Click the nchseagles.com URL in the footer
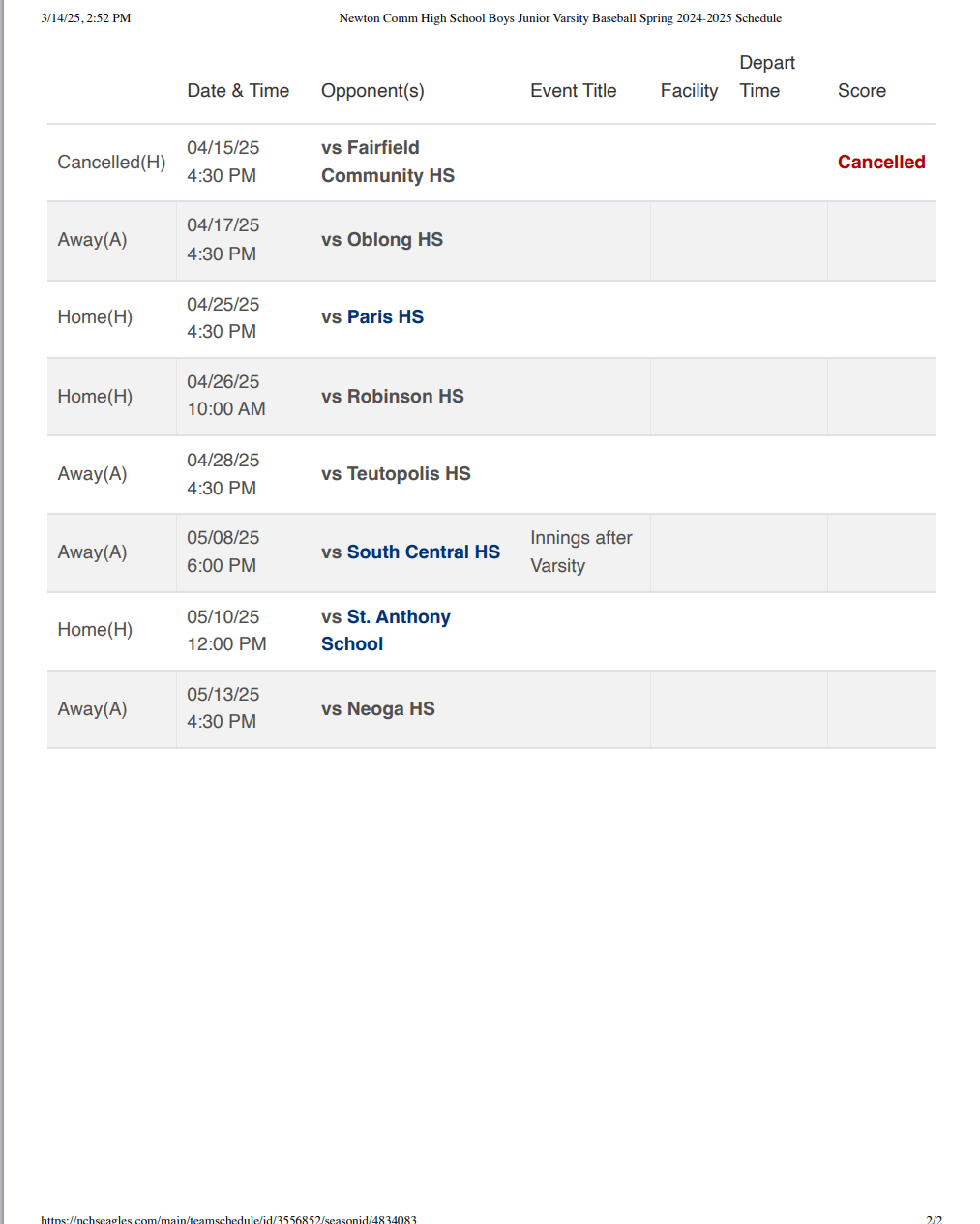 click(228, 1219)
